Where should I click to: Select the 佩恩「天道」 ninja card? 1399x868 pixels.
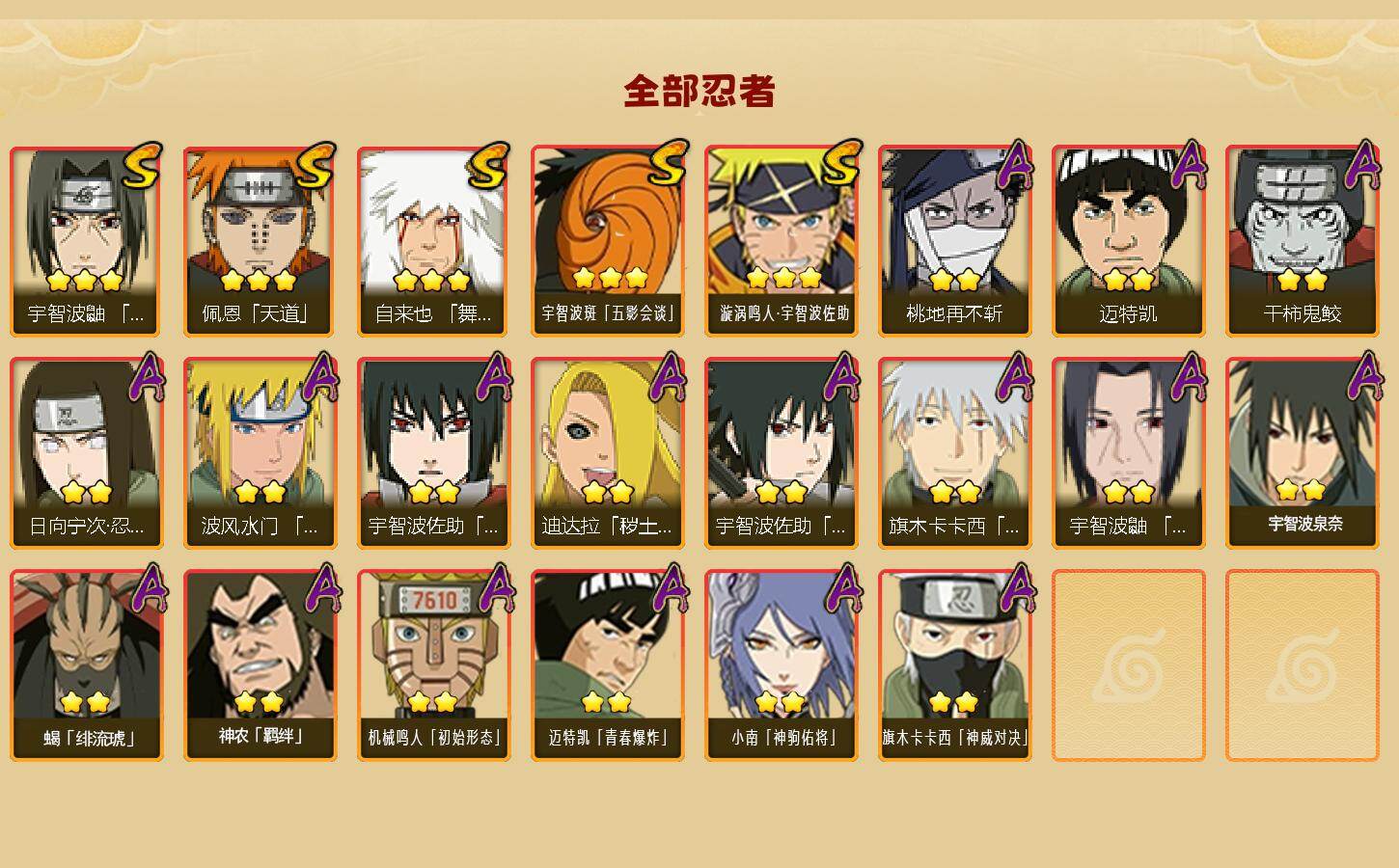coord(260,241)
